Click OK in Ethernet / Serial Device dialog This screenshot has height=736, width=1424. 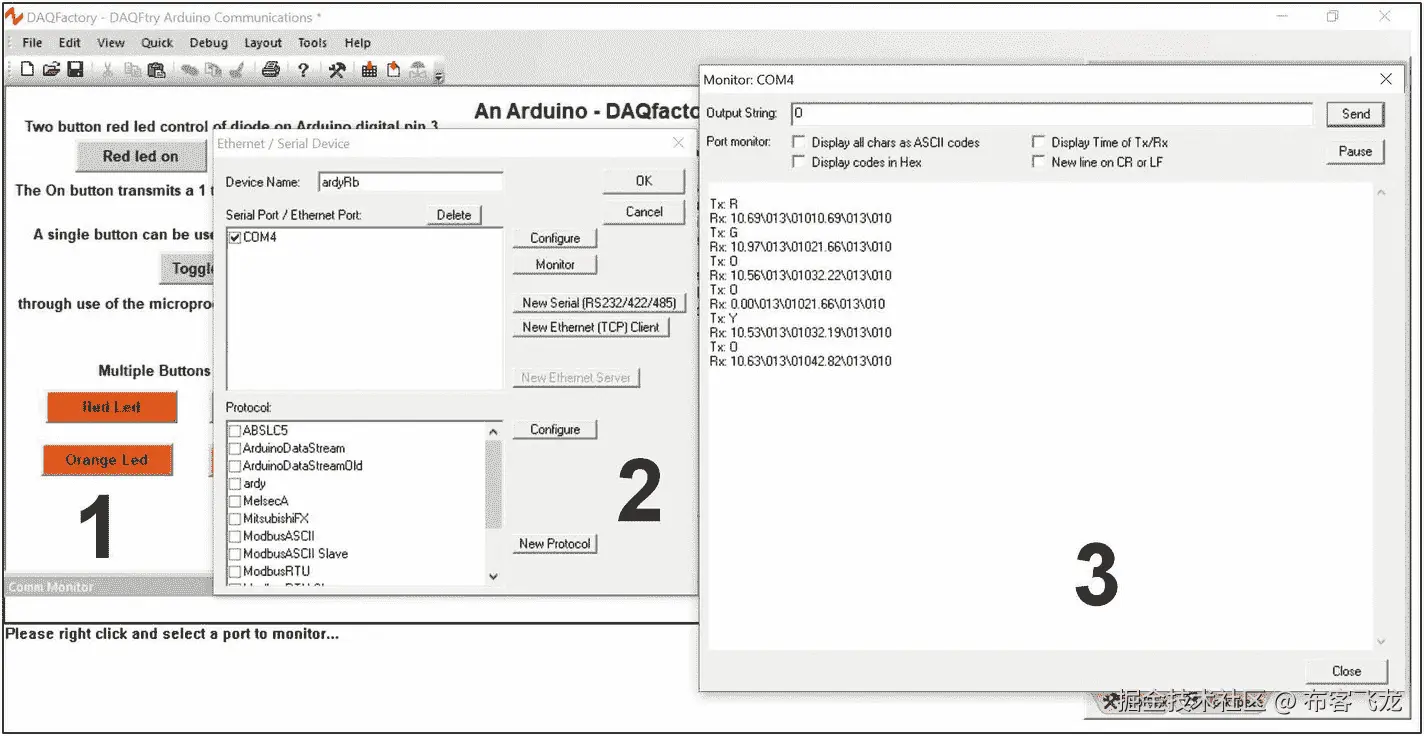pos(644,181)
